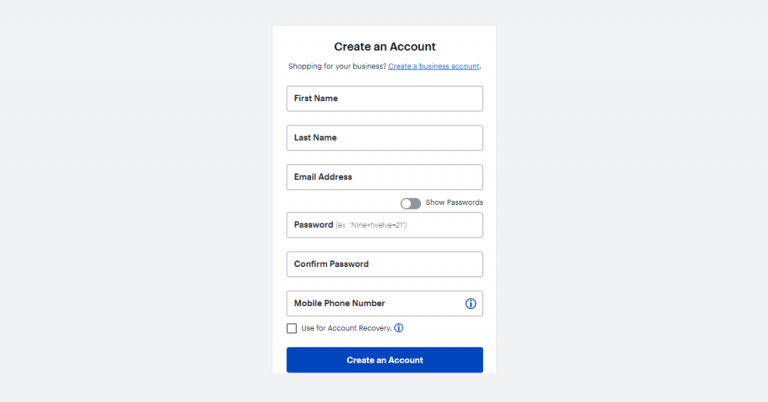Focus the Password entry field
This screenshot has width=768, height=402.
[x=384, y=225]
